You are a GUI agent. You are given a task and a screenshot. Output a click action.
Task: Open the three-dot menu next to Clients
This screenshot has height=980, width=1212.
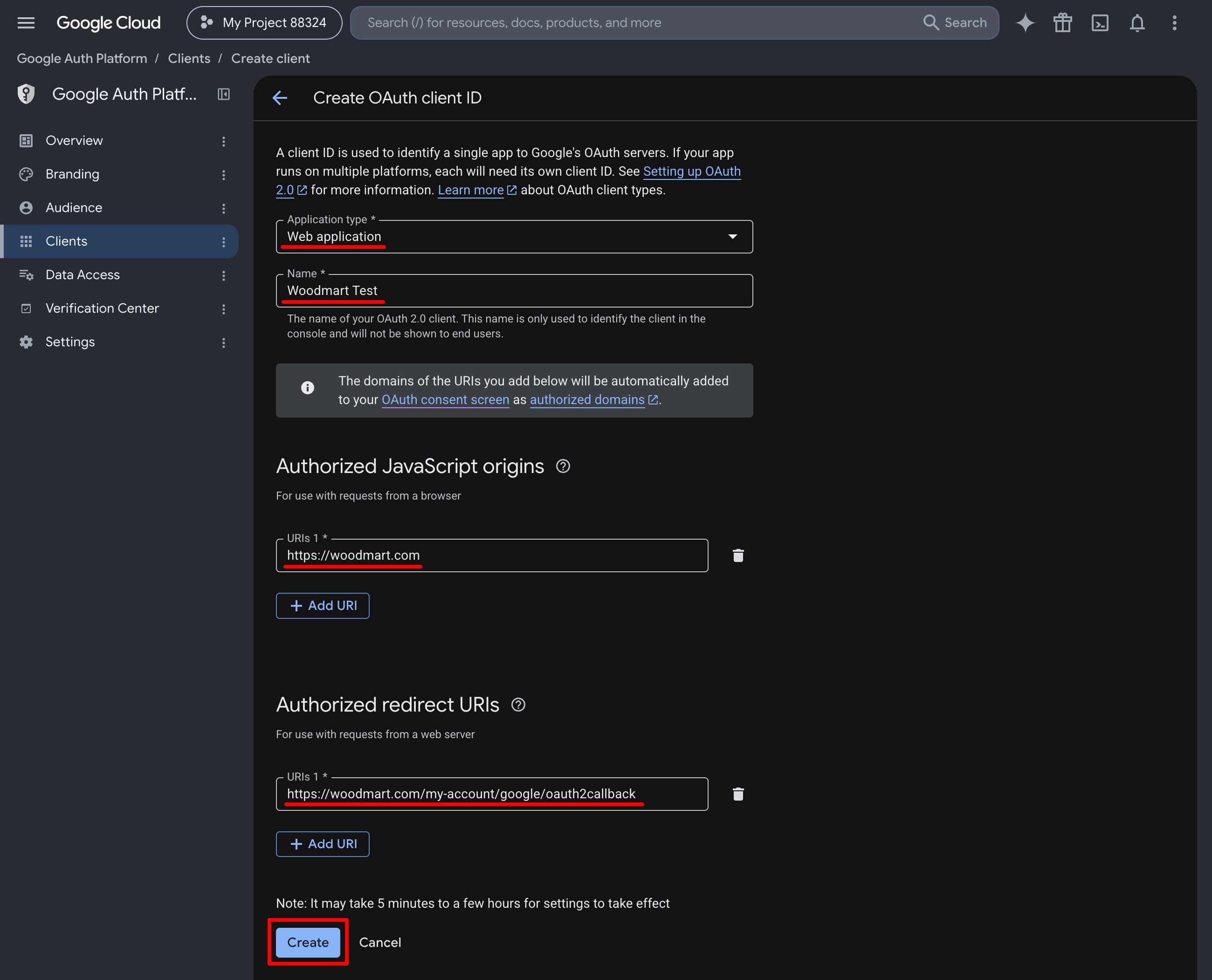(x=224, y=241)
